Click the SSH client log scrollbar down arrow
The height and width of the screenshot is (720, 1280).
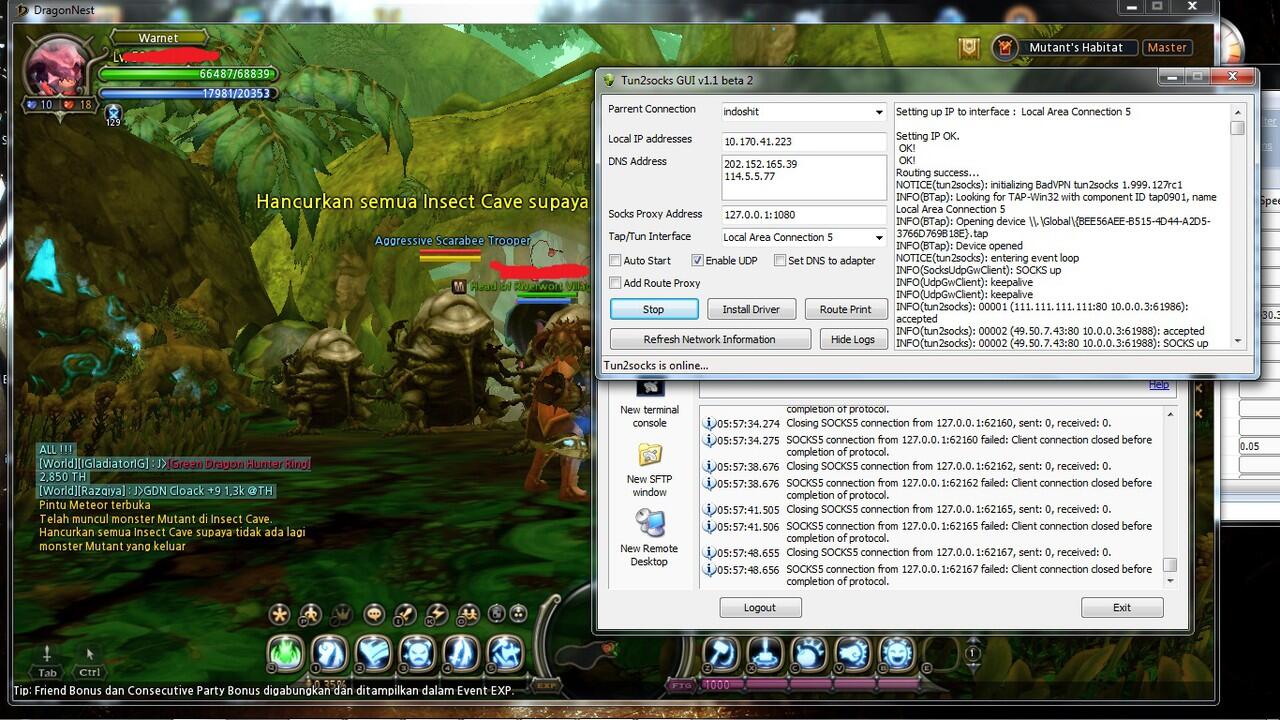[x=1170, y=580]
